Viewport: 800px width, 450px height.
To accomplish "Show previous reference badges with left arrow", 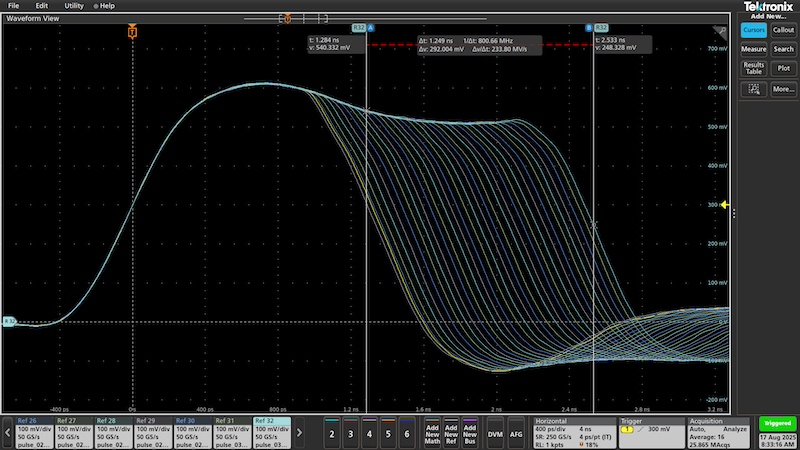I will pyautogui.click(x=7, y=433).
